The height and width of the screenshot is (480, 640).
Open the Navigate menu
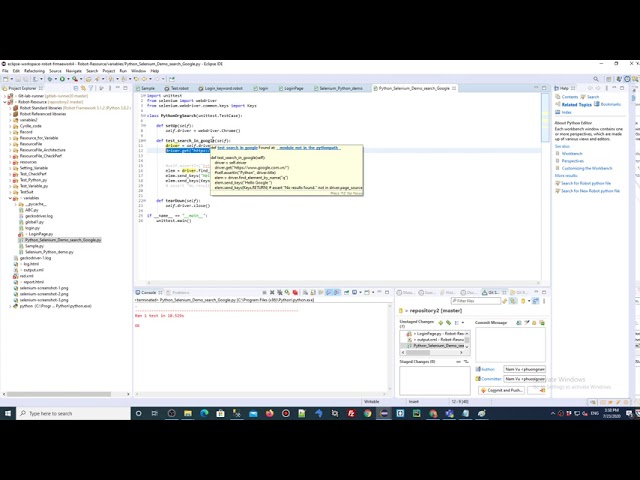73,71
